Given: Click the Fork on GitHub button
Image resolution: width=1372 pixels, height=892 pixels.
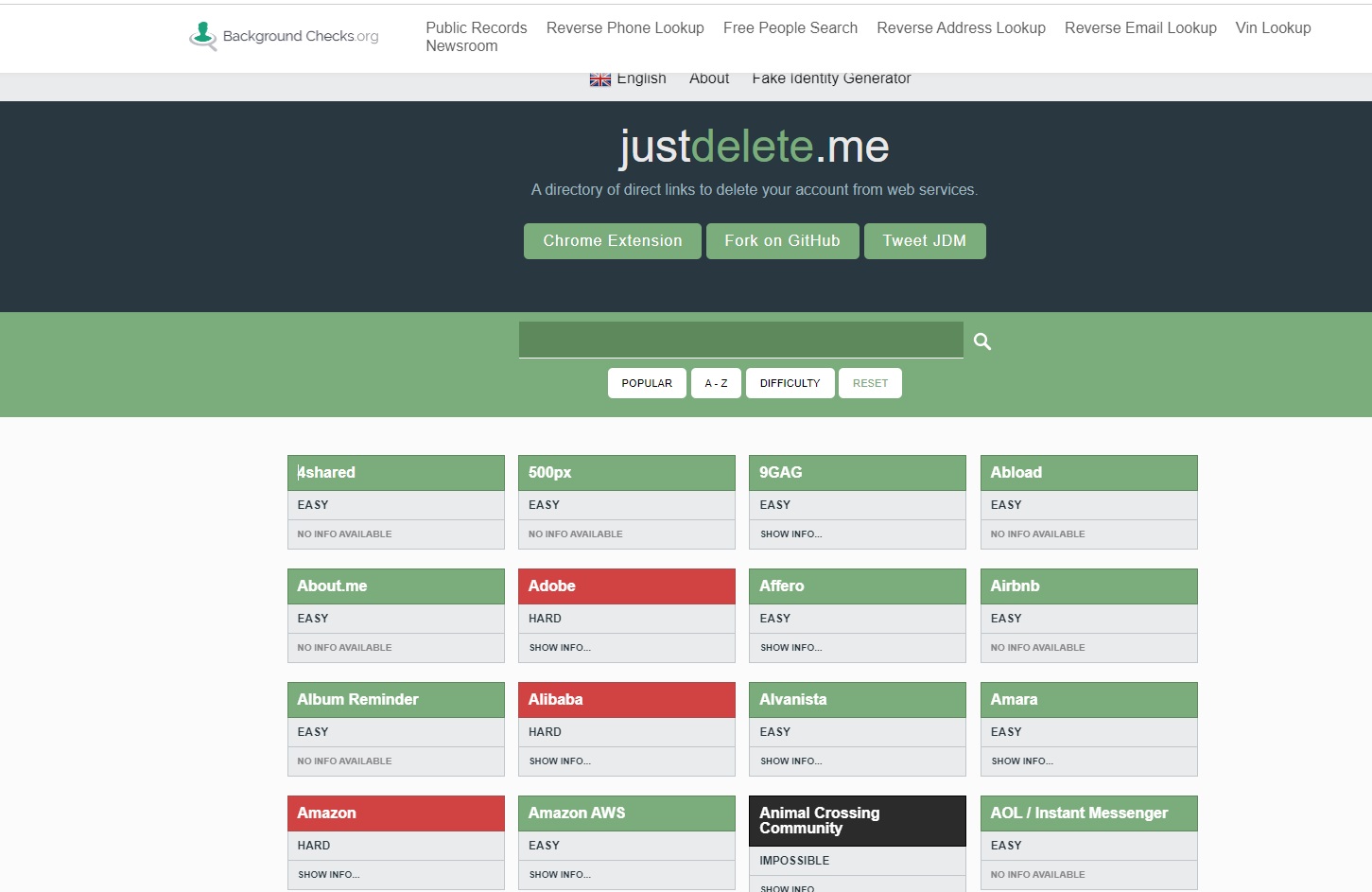Looking at the screenshot, I should click(x=782, y=240).
